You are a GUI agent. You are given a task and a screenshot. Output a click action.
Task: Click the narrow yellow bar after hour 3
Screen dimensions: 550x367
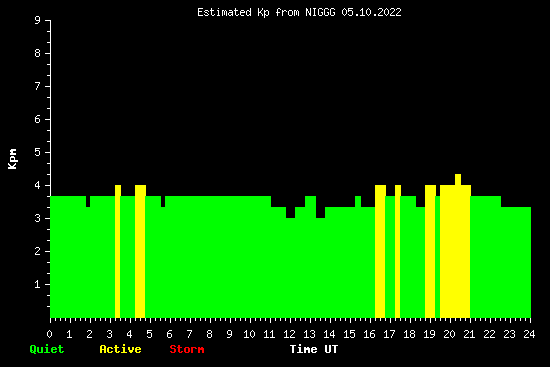118,251
